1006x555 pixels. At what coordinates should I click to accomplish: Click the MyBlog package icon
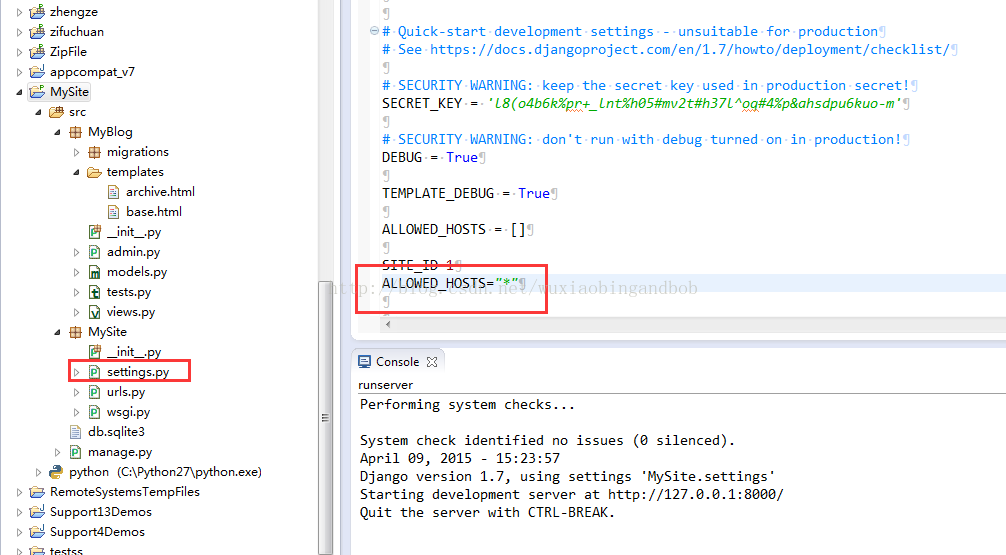pos(76,132)
